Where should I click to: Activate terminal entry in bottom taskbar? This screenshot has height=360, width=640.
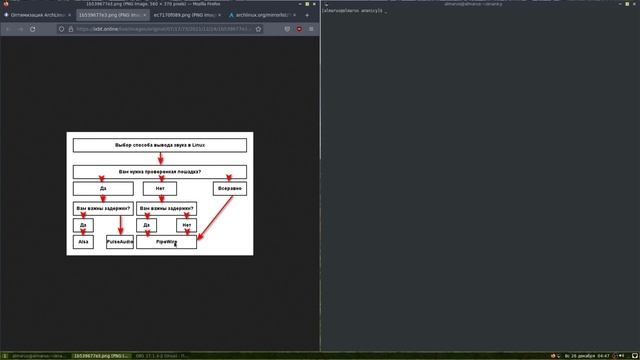pyautogui.click(x=39, y=356)
